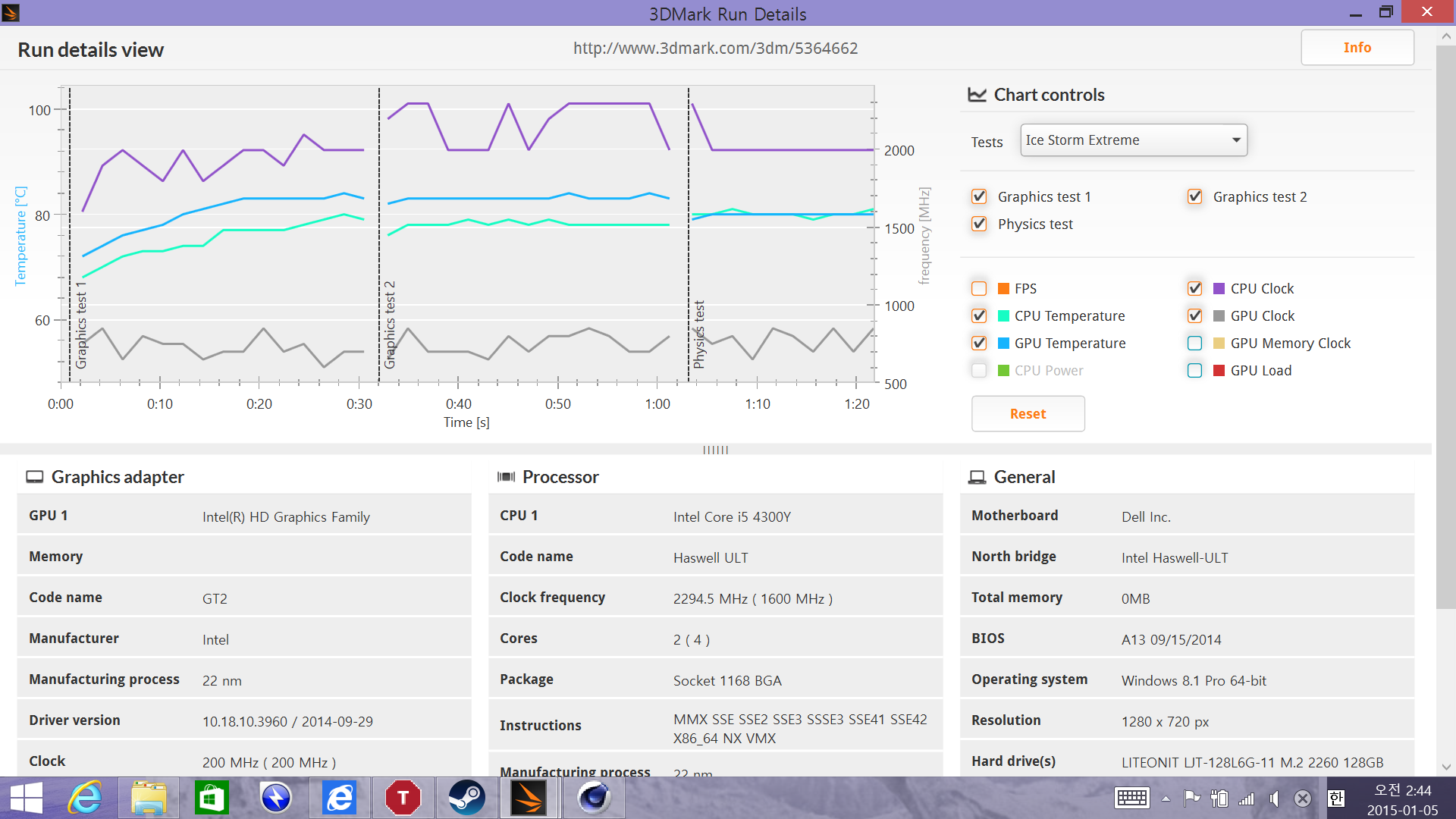Click the scrollbar down arrow
Screen dimensions: 1456x819
(x=1445, y=767)
